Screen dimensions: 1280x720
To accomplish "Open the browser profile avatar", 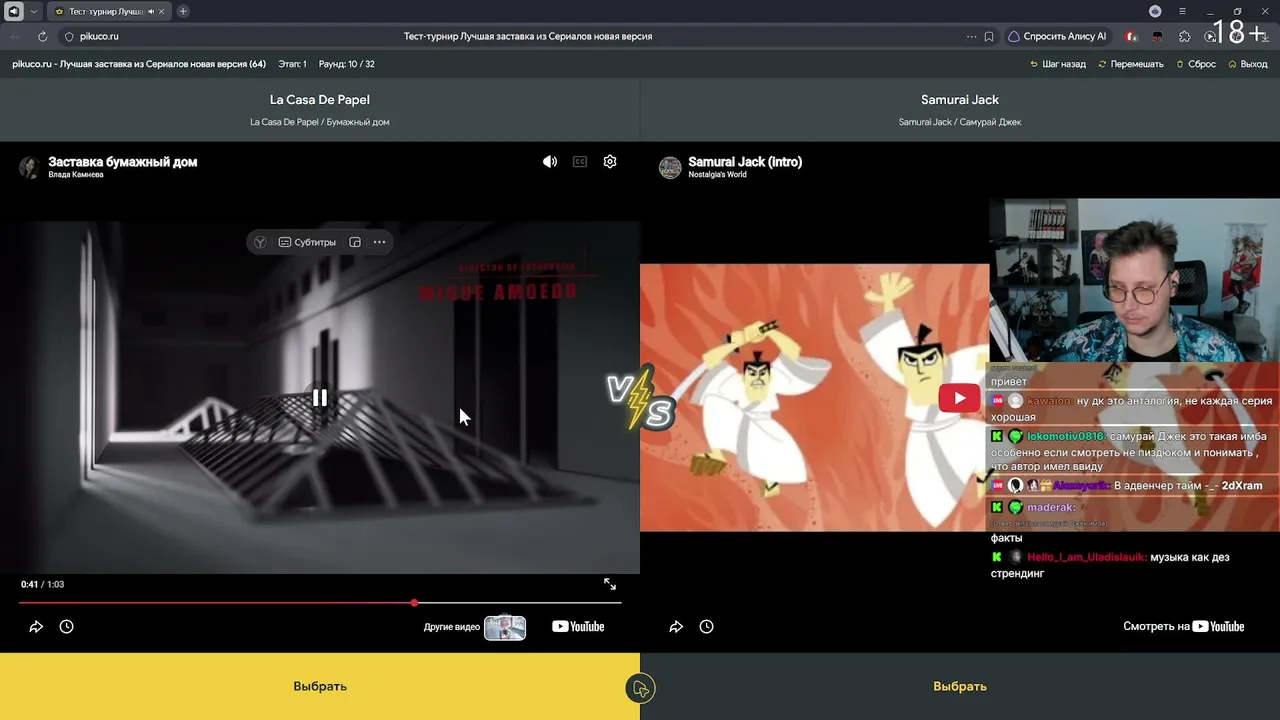I will (1156, 11).
